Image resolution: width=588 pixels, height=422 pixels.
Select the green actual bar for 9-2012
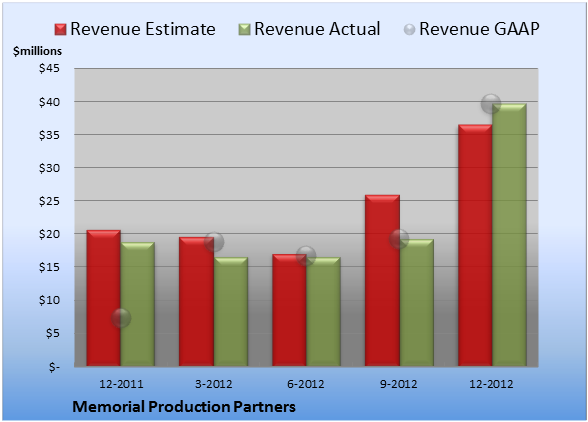[417, 303]
